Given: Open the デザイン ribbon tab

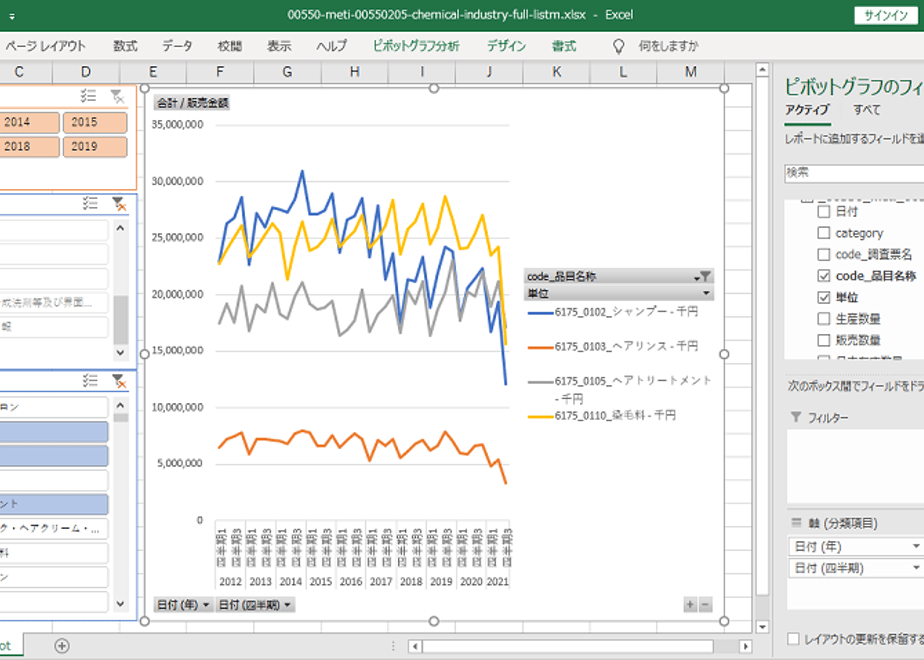Looking at the screenshot, I should point(506,46).
